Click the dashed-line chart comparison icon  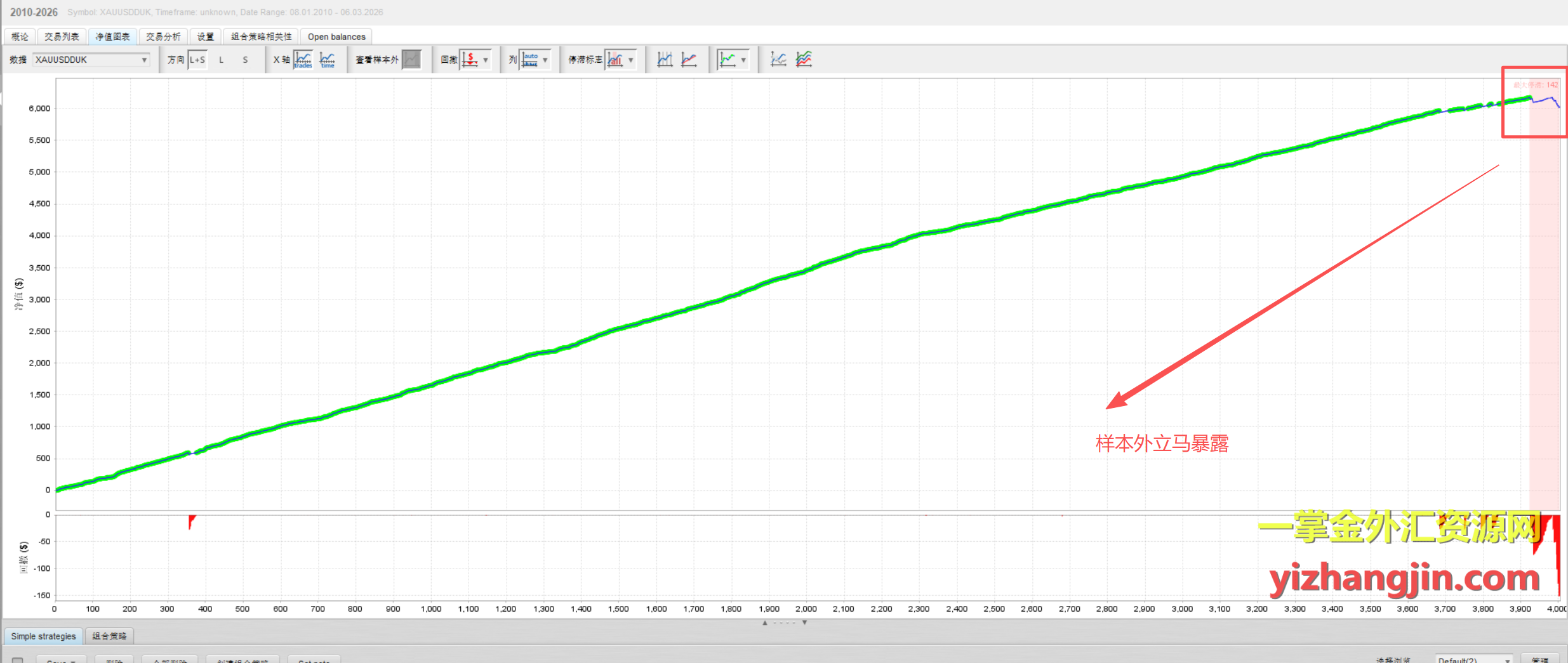(x=778, y=60)
